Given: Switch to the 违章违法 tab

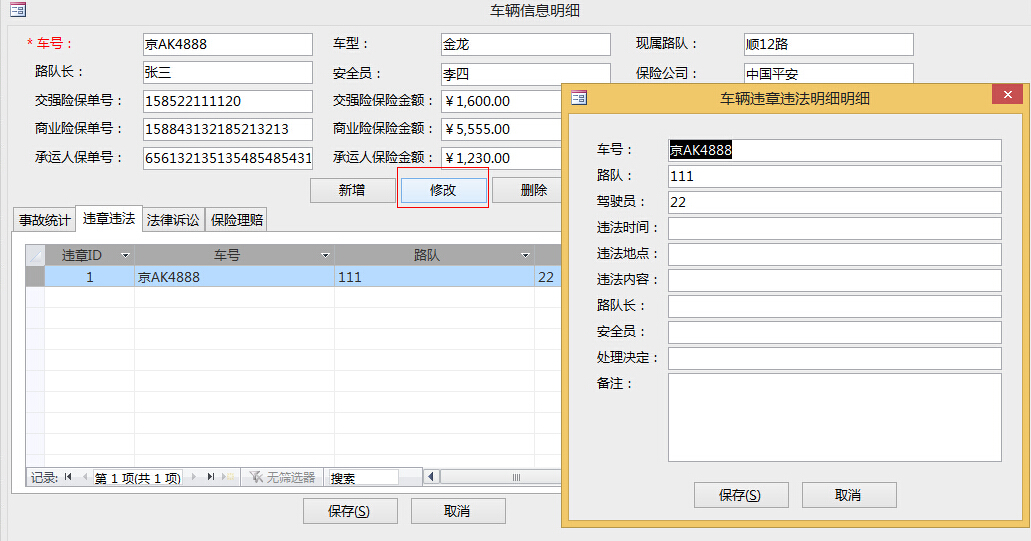Looking at the screenshot, I should click(x=109, y=218).
